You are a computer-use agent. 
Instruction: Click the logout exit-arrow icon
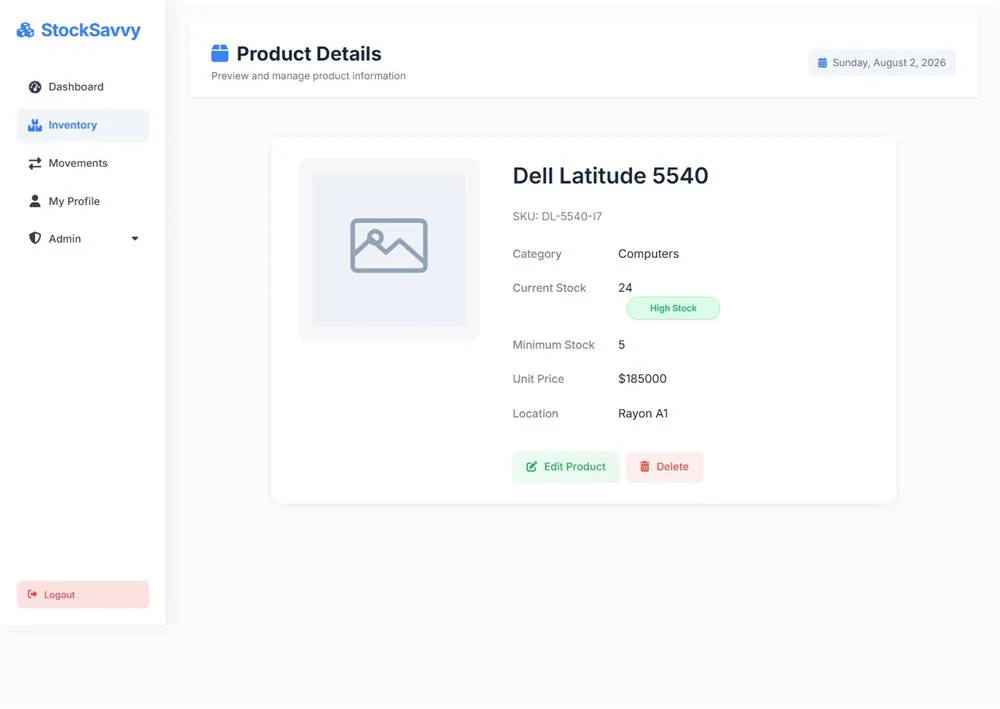(x=33, y=594)
